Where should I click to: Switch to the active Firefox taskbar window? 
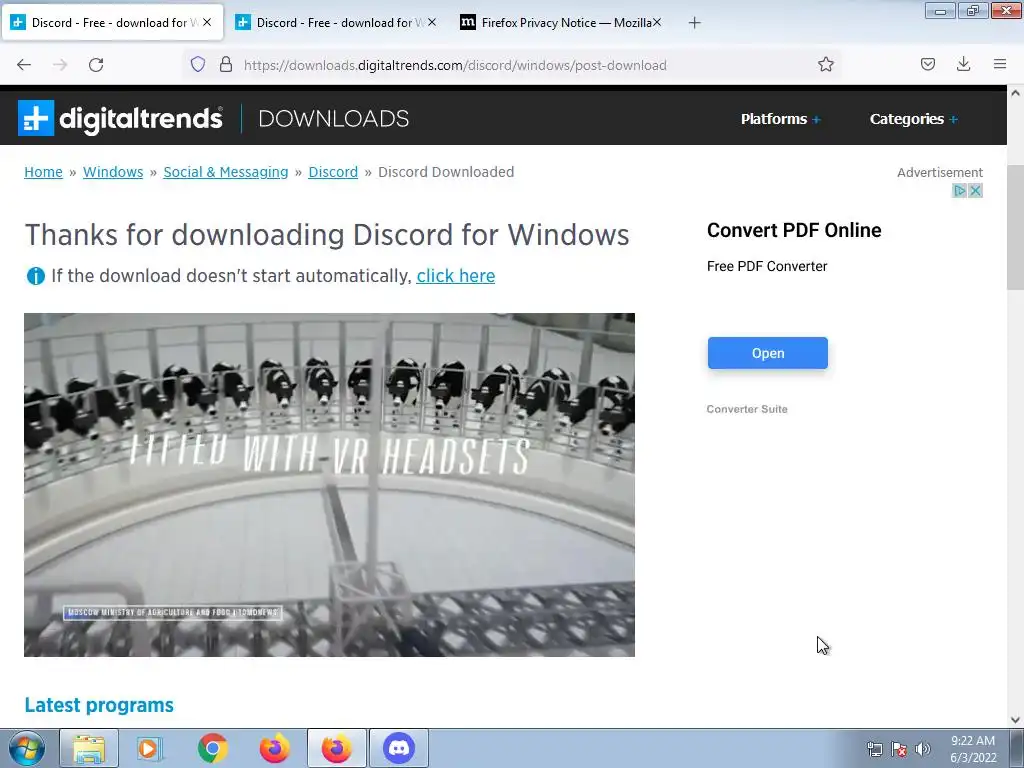pos(336,748)
